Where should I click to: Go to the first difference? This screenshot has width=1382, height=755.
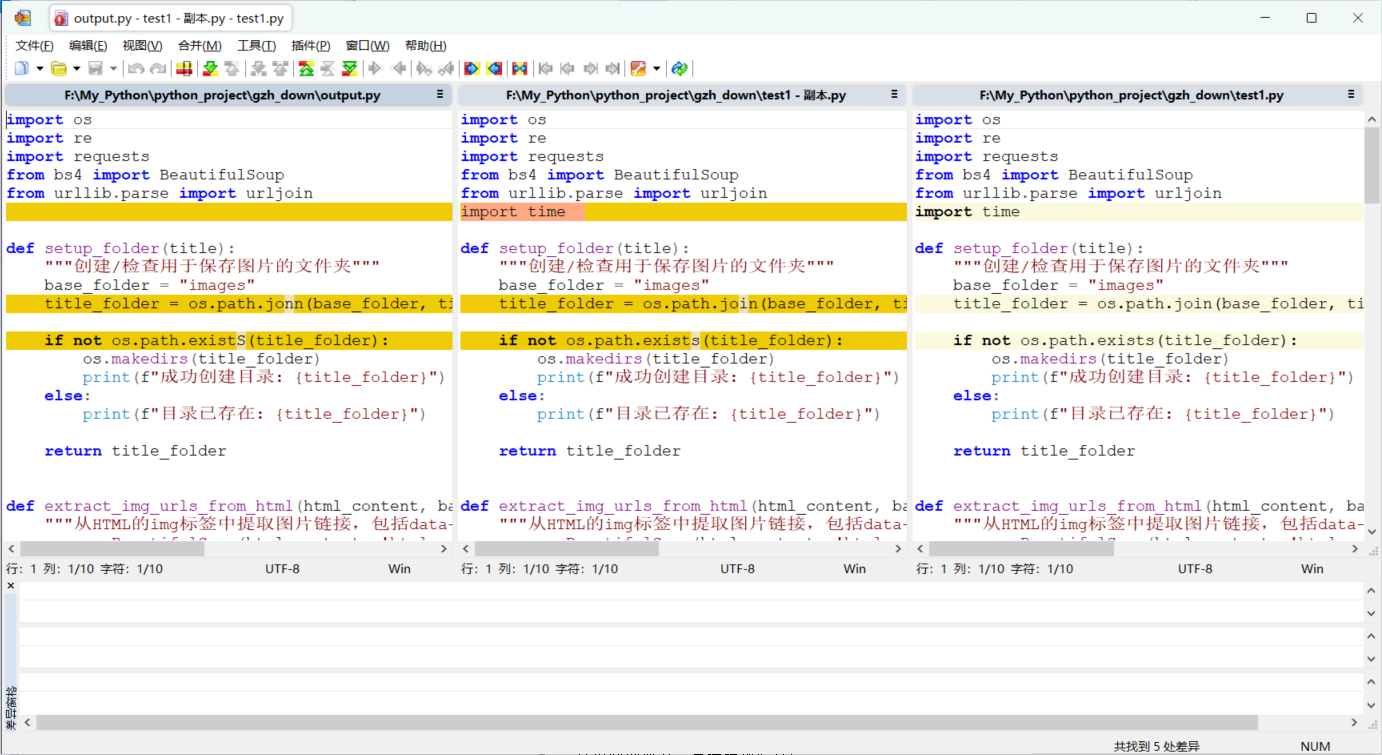pos(306,69)
